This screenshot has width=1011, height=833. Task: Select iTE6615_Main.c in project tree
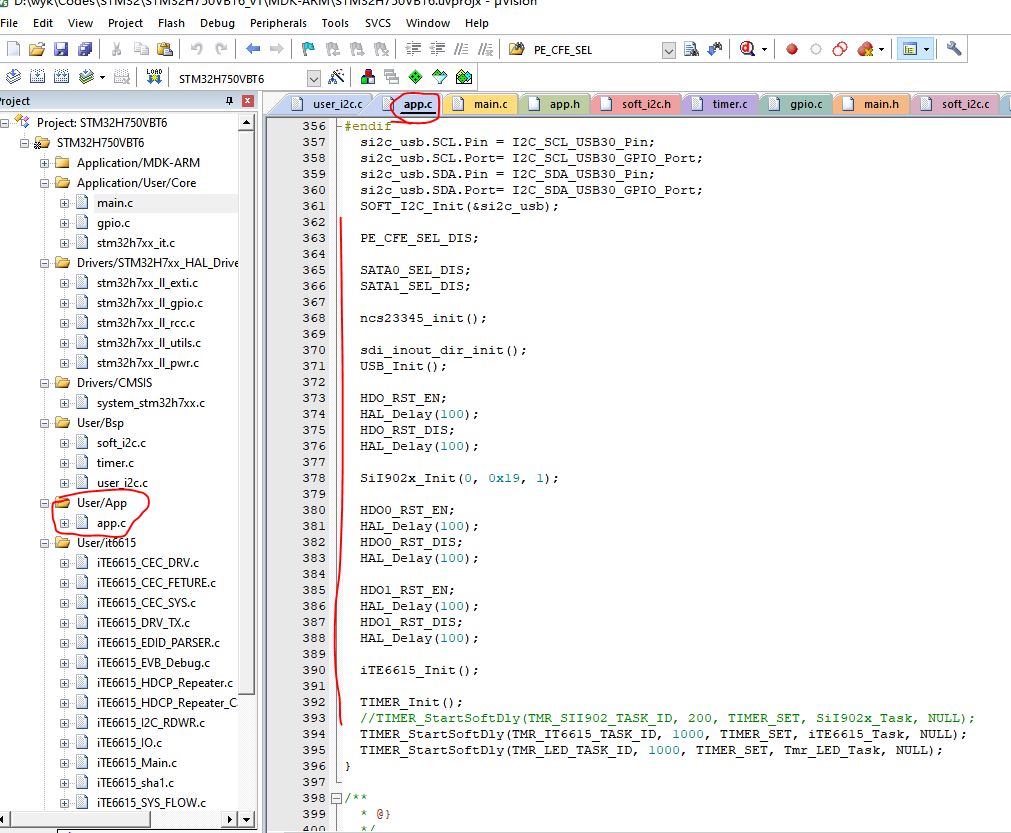click(136, 763)
